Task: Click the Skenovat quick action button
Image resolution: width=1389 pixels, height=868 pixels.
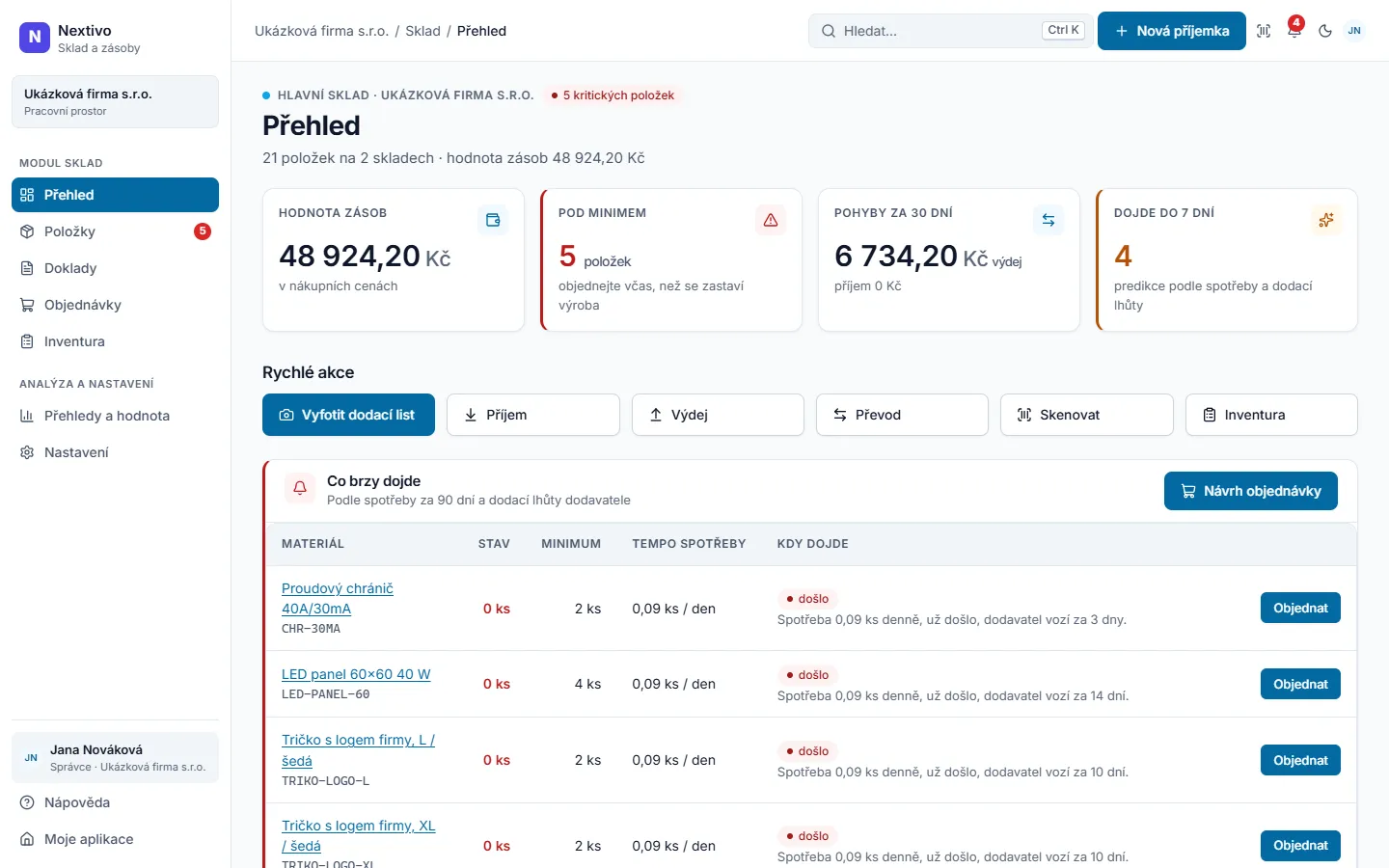Action: pyautogui.click(x=1087, y=415)
